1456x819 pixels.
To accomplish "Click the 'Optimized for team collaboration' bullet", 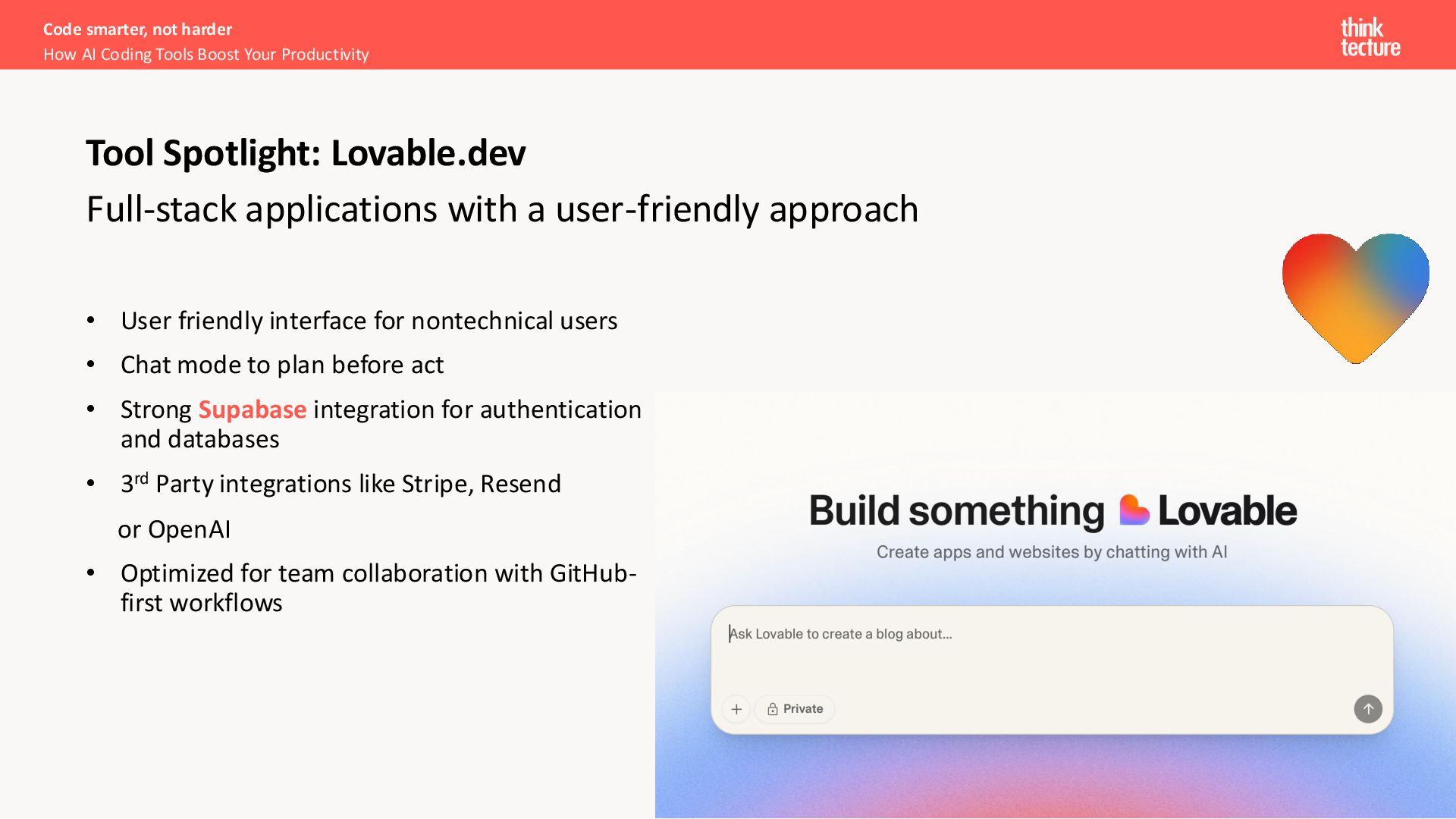I will click(378, 573).
